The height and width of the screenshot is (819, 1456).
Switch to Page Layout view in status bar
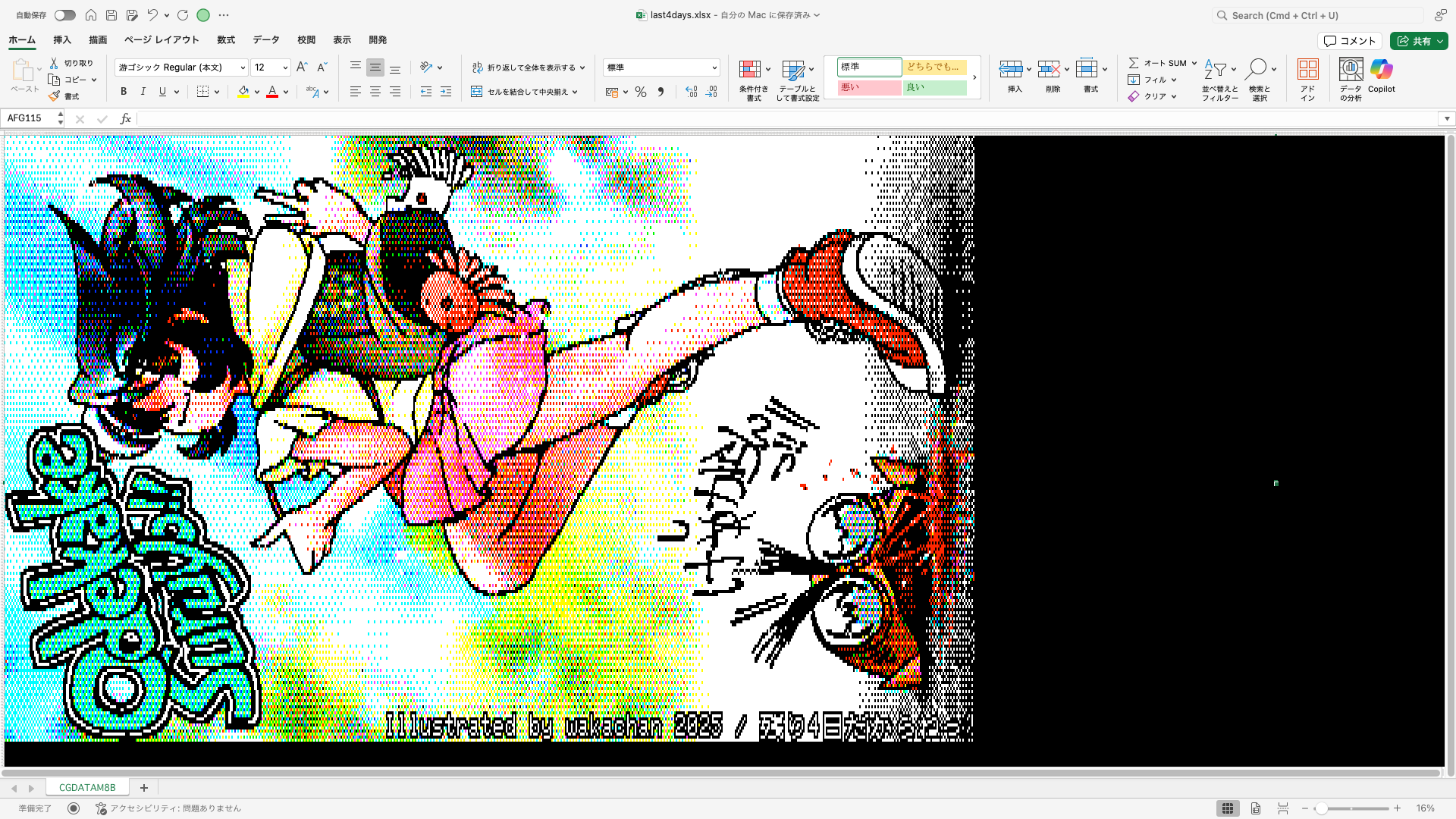click(1256, 808)
